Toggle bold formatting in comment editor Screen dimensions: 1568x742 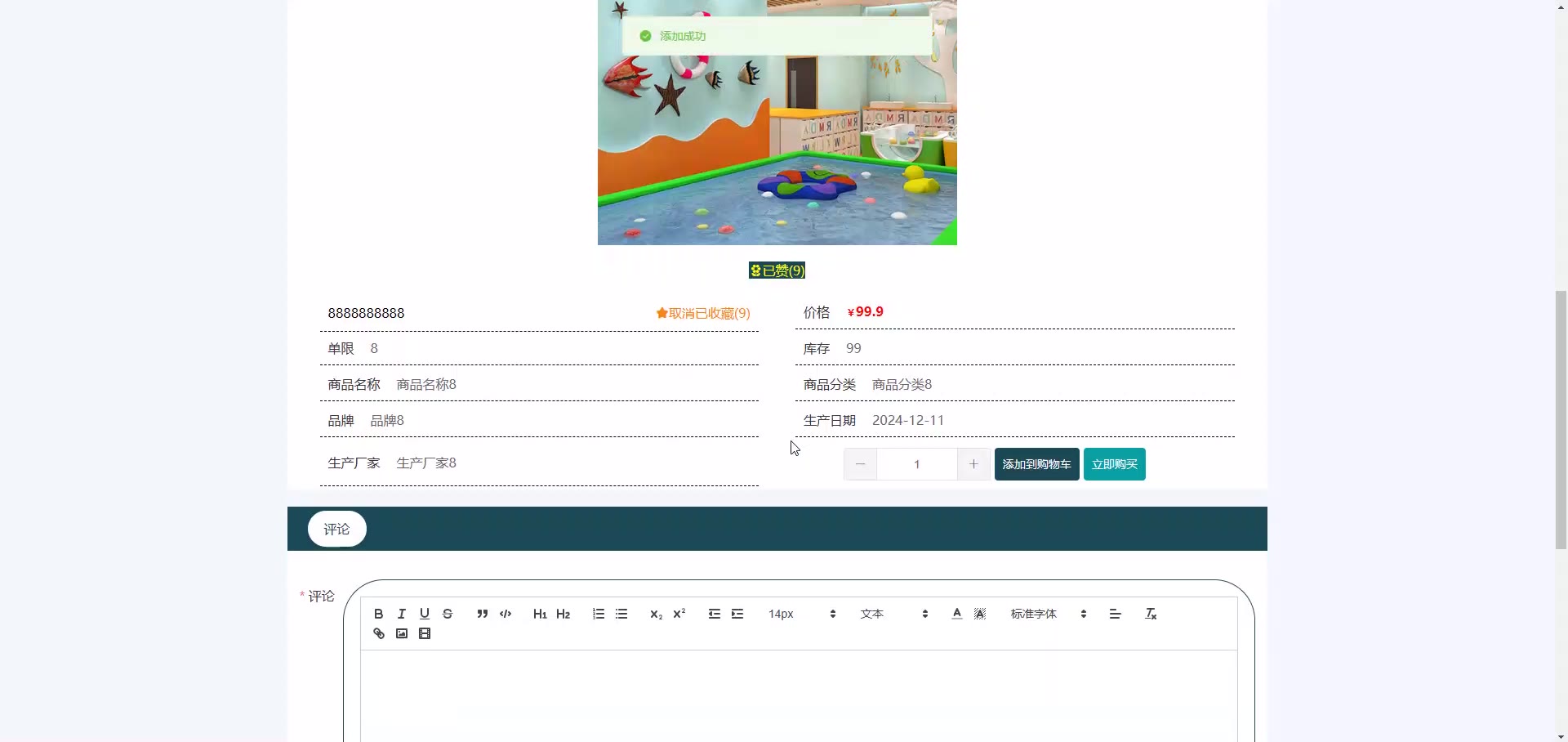point(378,614)
